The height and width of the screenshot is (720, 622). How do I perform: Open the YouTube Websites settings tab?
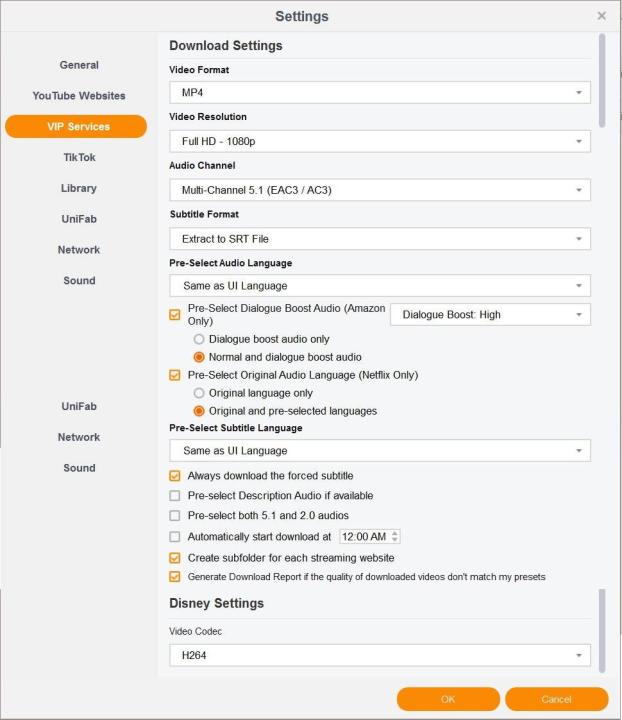[79, 96]
